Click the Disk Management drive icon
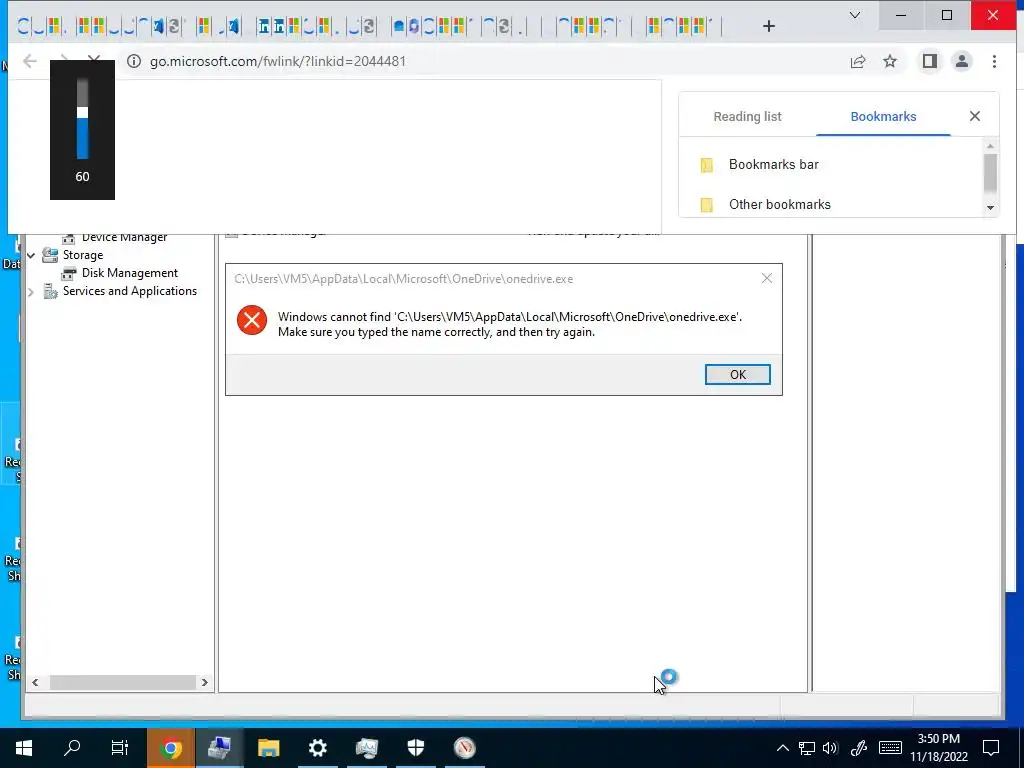 tap(69, 273)
